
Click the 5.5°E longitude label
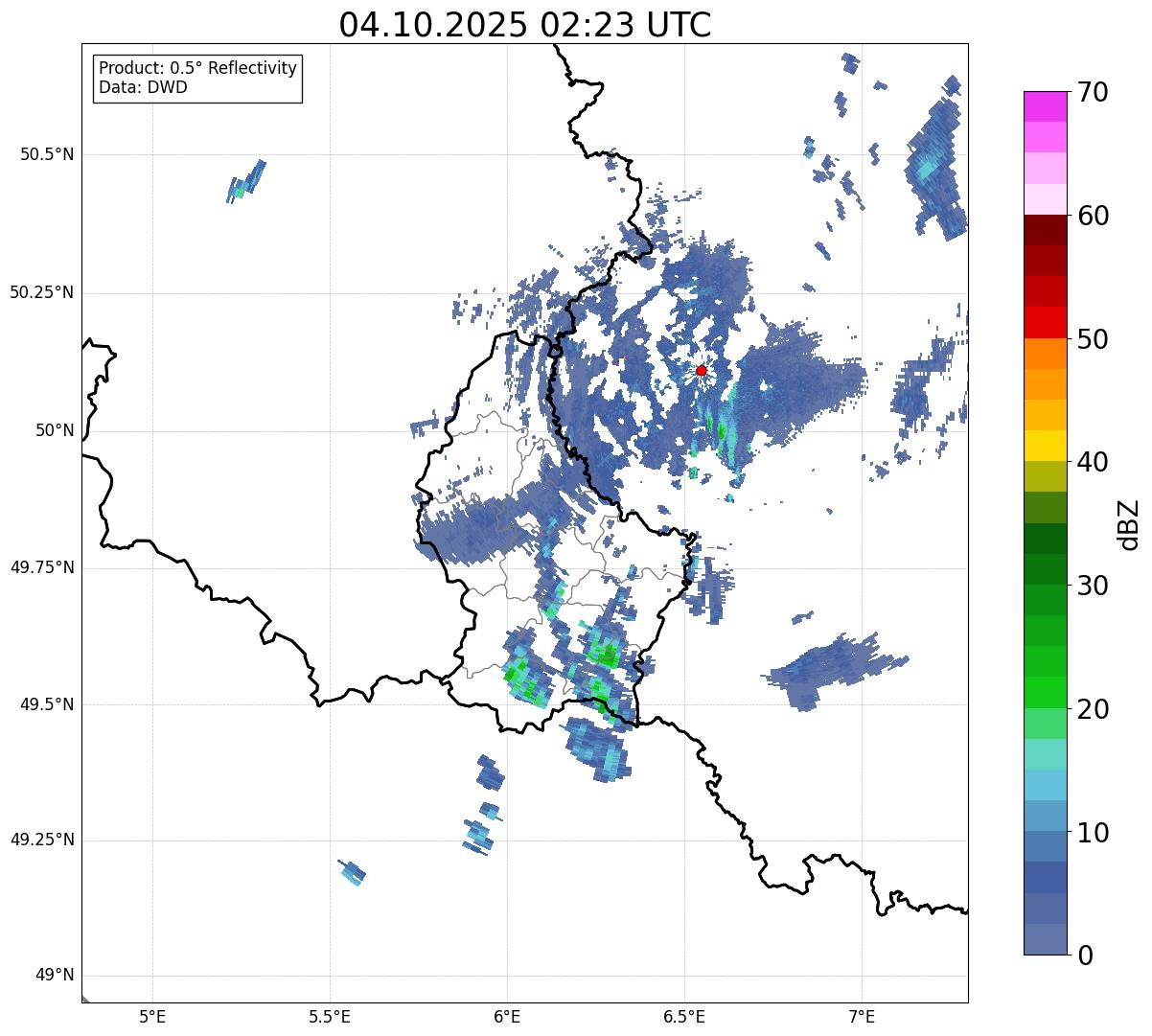[x=330, y=1018]
